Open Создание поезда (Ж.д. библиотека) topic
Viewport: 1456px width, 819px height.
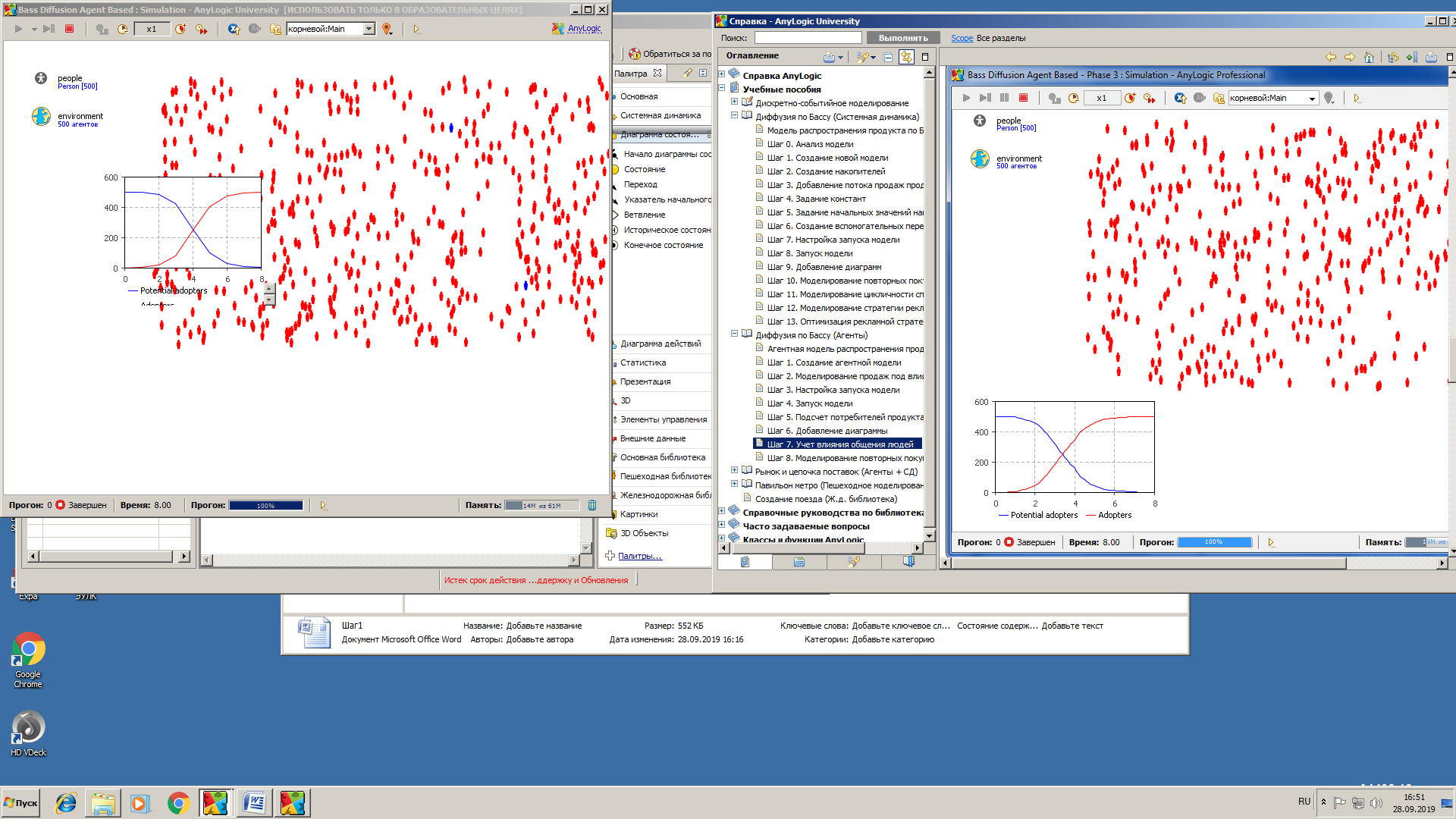point(826,499)
